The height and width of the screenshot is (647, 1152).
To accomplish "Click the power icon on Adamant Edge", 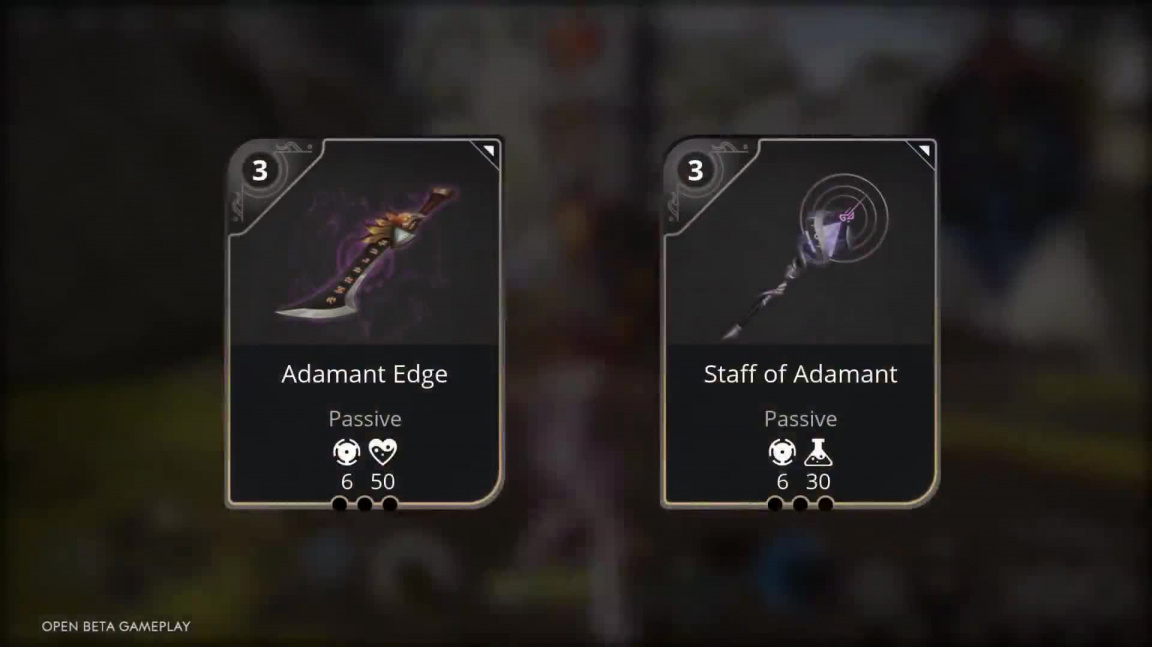I will tap(347, 452).
